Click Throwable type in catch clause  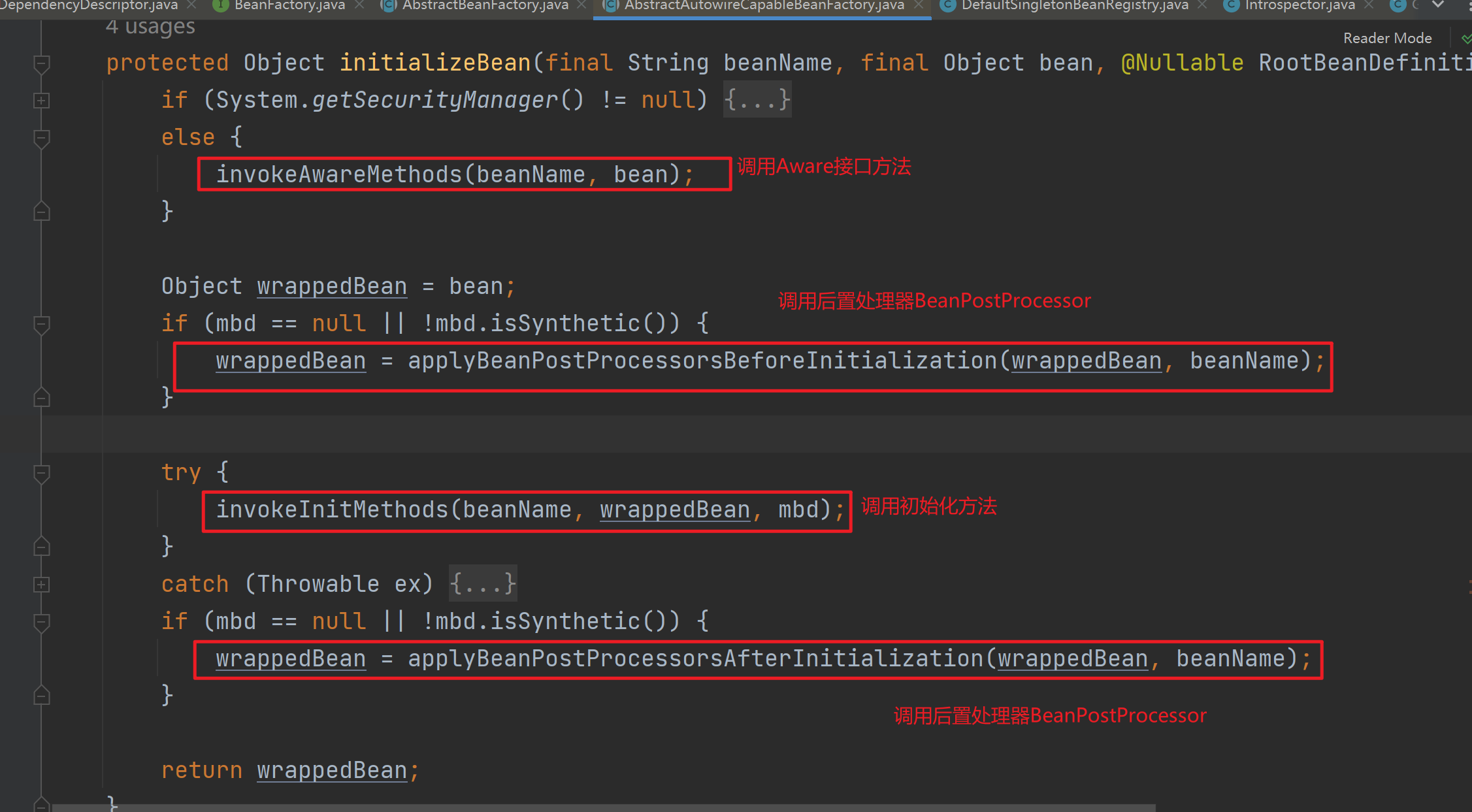pyautogui.click(x=318, y=584)
